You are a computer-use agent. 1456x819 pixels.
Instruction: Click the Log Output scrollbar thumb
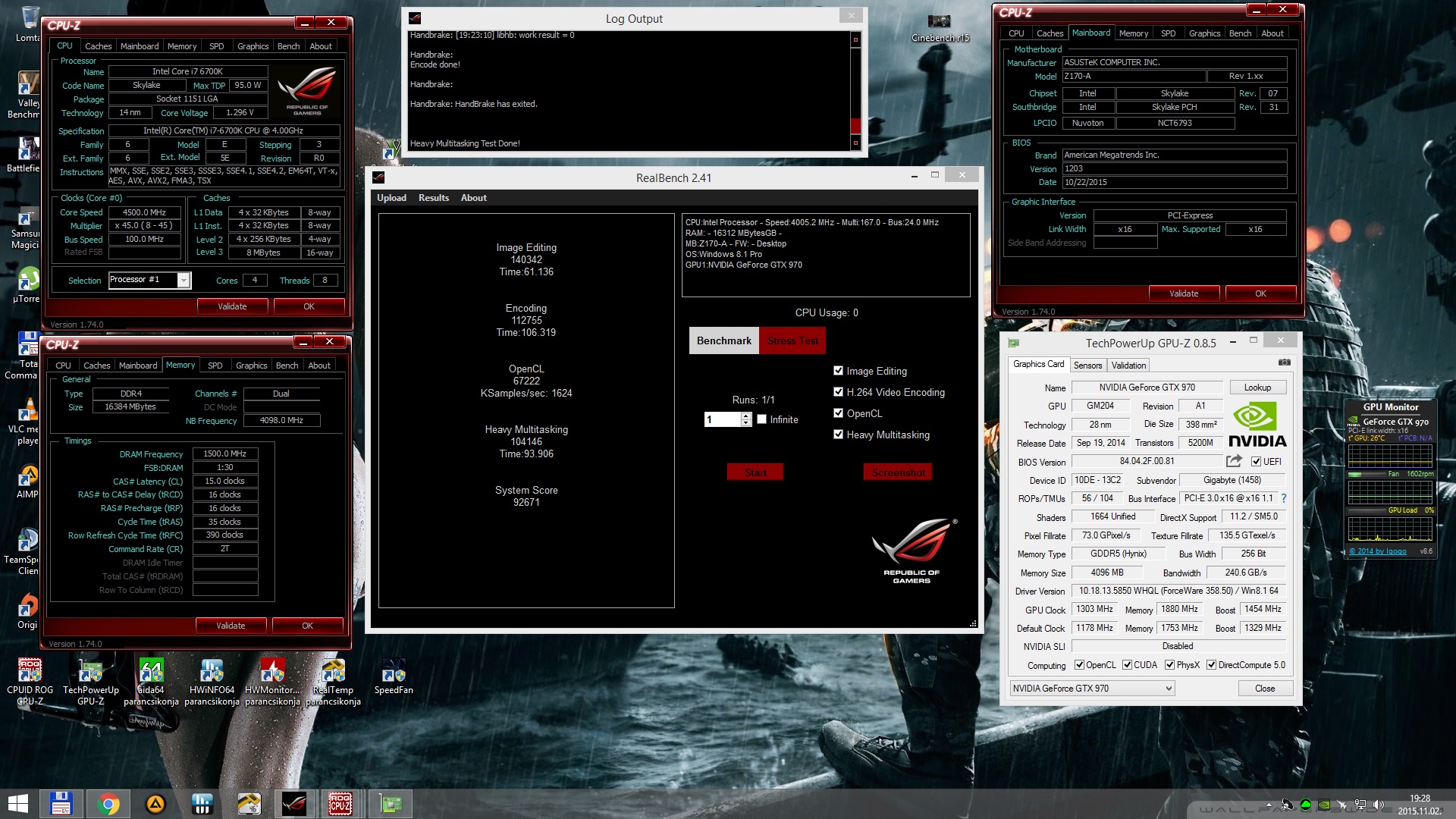pyautogui.click(x=855, y=125)
